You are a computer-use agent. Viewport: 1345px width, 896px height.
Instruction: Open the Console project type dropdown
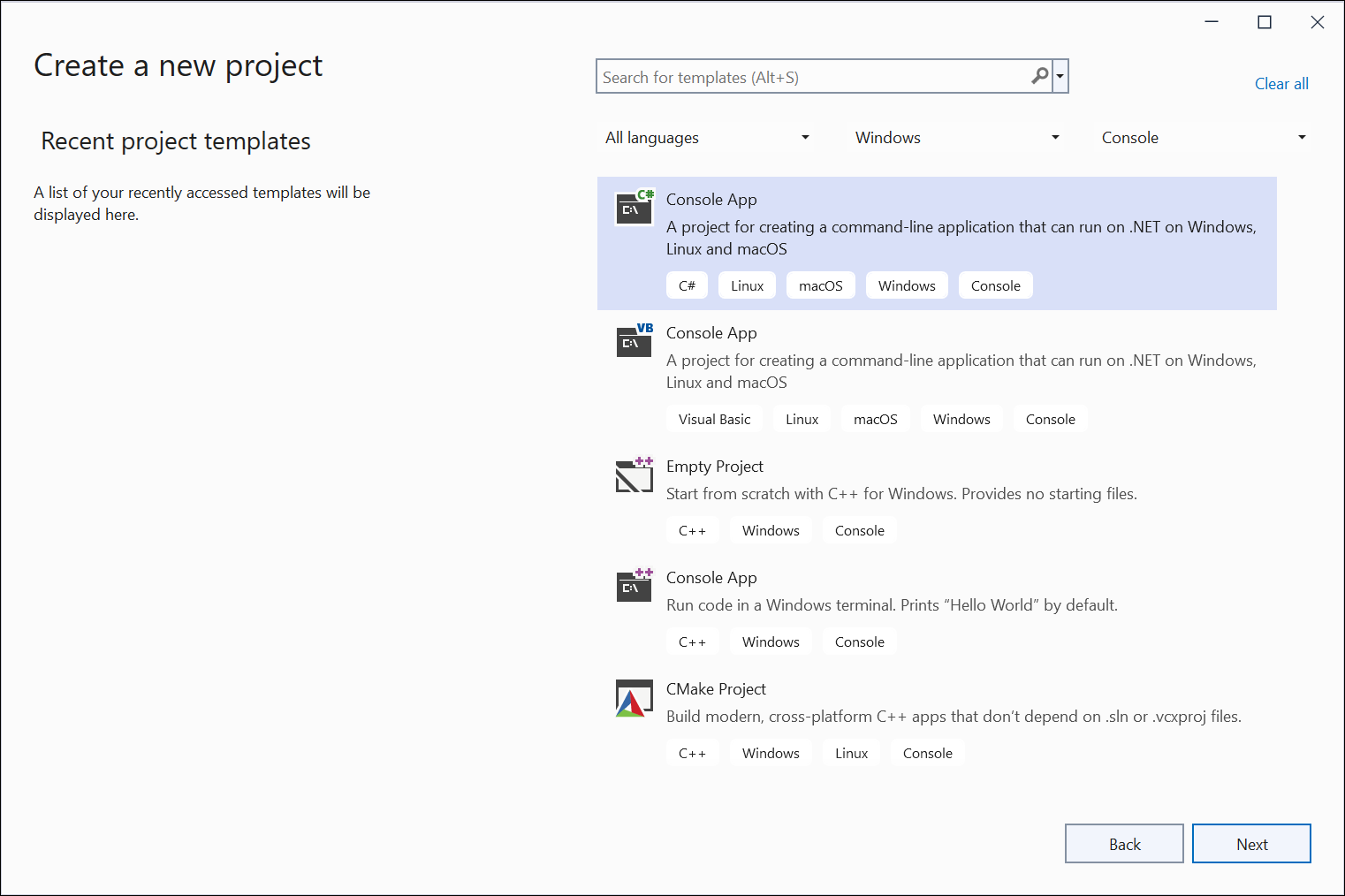pos(1203,138)
